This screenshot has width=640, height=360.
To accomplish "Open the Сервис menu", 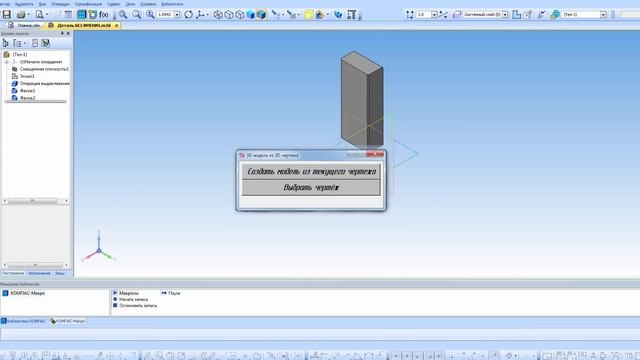I will click(113, 4).
